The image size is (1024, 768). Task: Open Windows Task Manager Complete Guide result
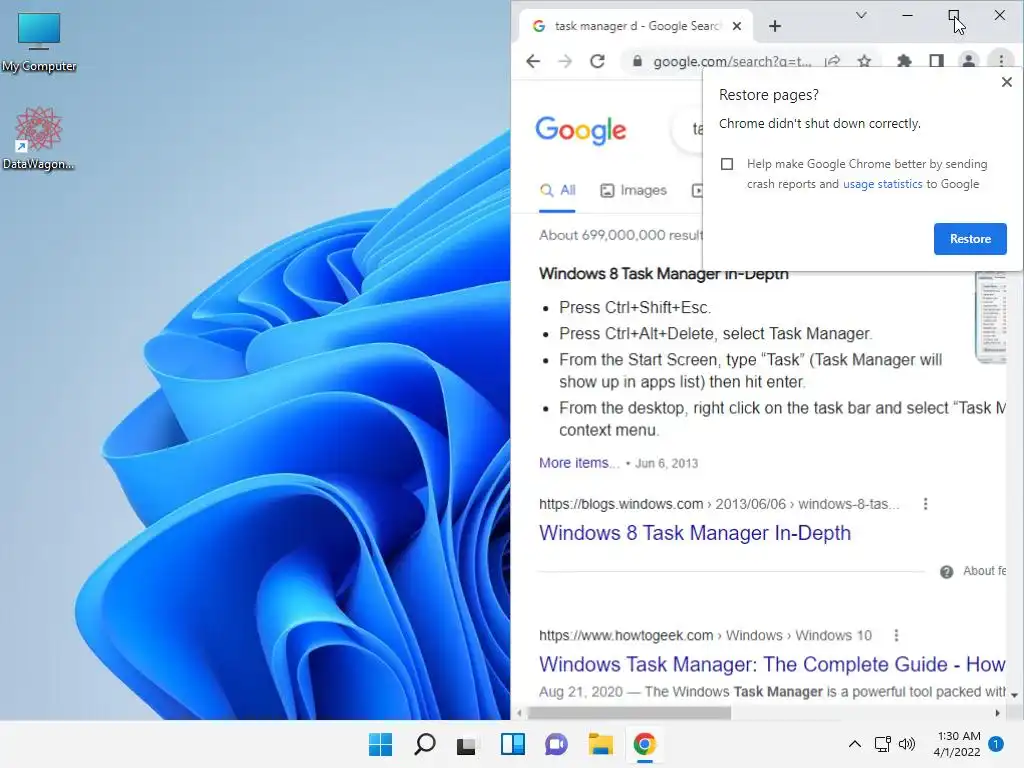(772, 664)
